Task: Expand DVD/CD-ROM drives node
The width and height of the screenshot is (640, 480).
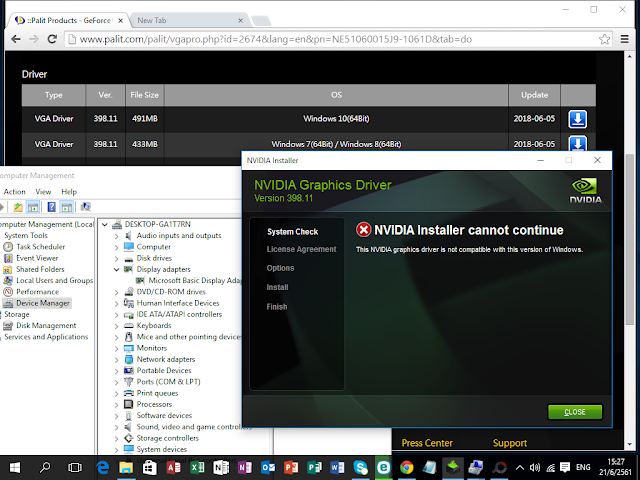Action: point(116,292)
